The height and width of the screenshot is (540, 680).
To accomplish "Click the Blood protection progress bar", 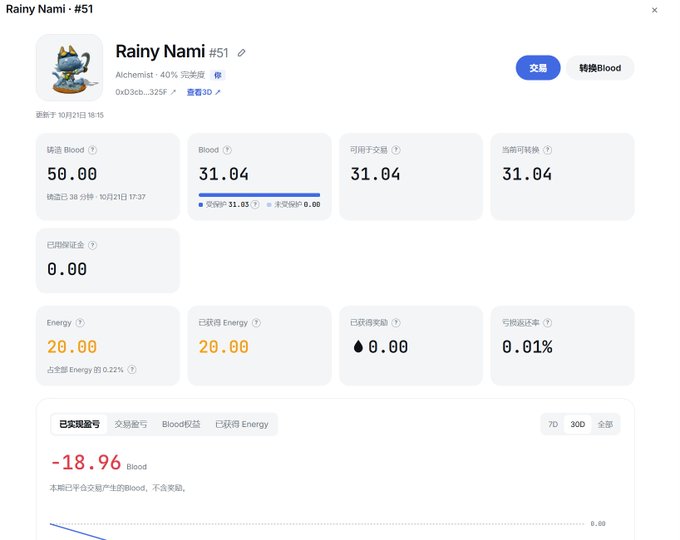I will 259,195.
